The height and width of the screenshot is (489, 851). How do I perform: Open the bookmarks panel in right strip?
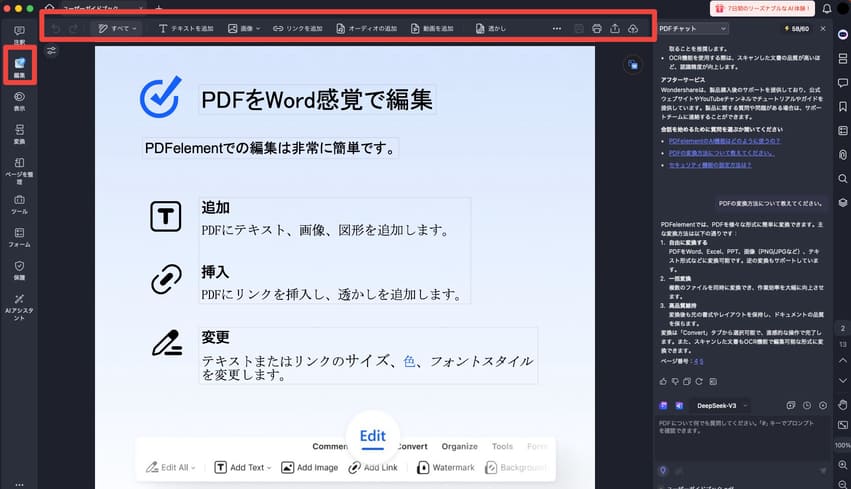(x=843, y=106)
